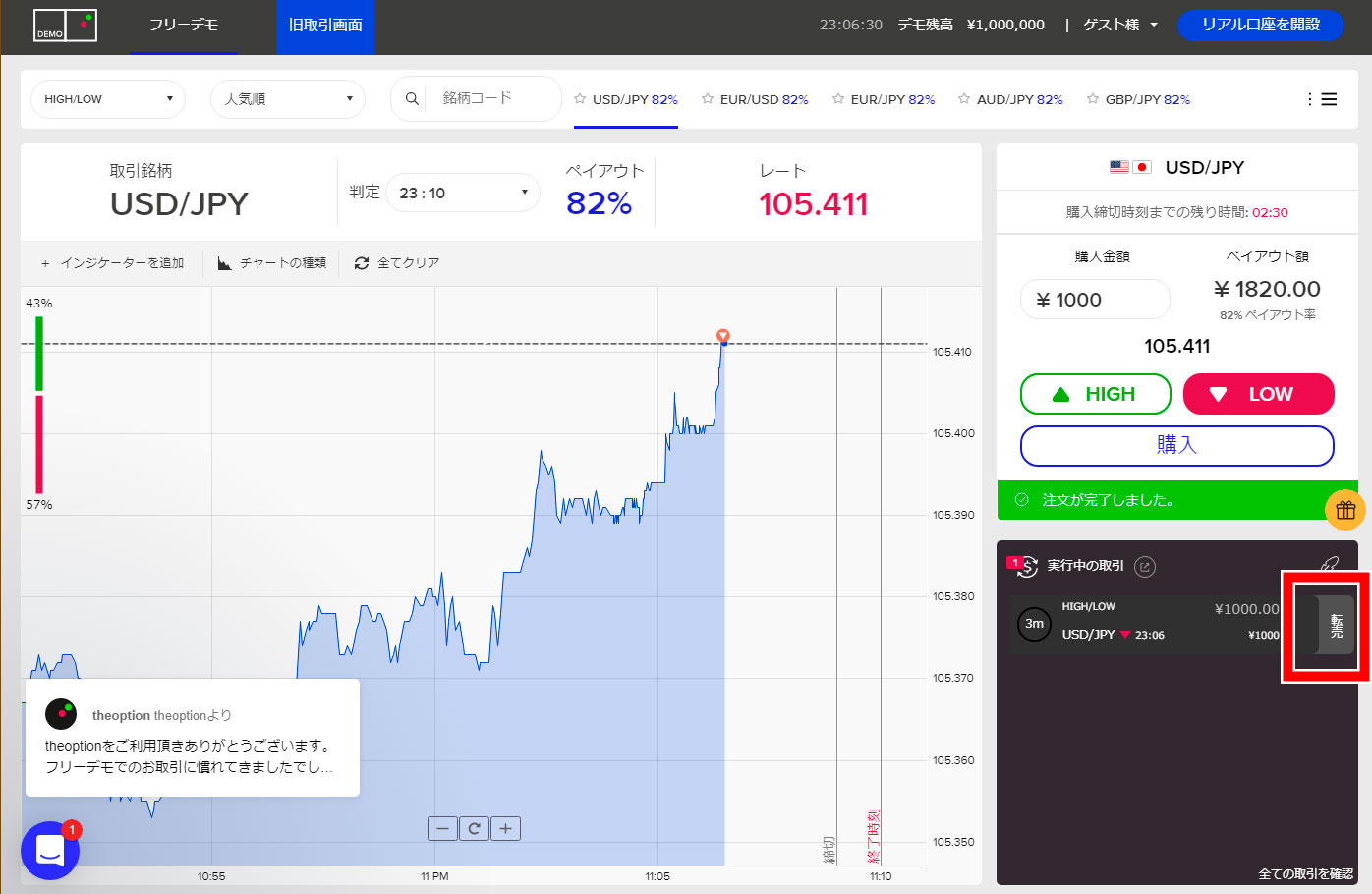Click the デモ残高 ¥1,000,000 balance
This screenshot has width=1372, height=894.
tap(971, 25)
